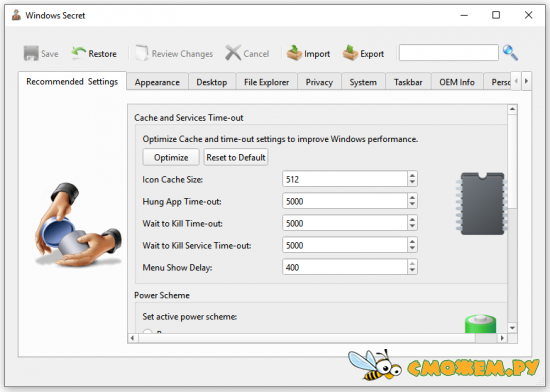Click the green battery icon in Power Scheme

coord(480,324)
